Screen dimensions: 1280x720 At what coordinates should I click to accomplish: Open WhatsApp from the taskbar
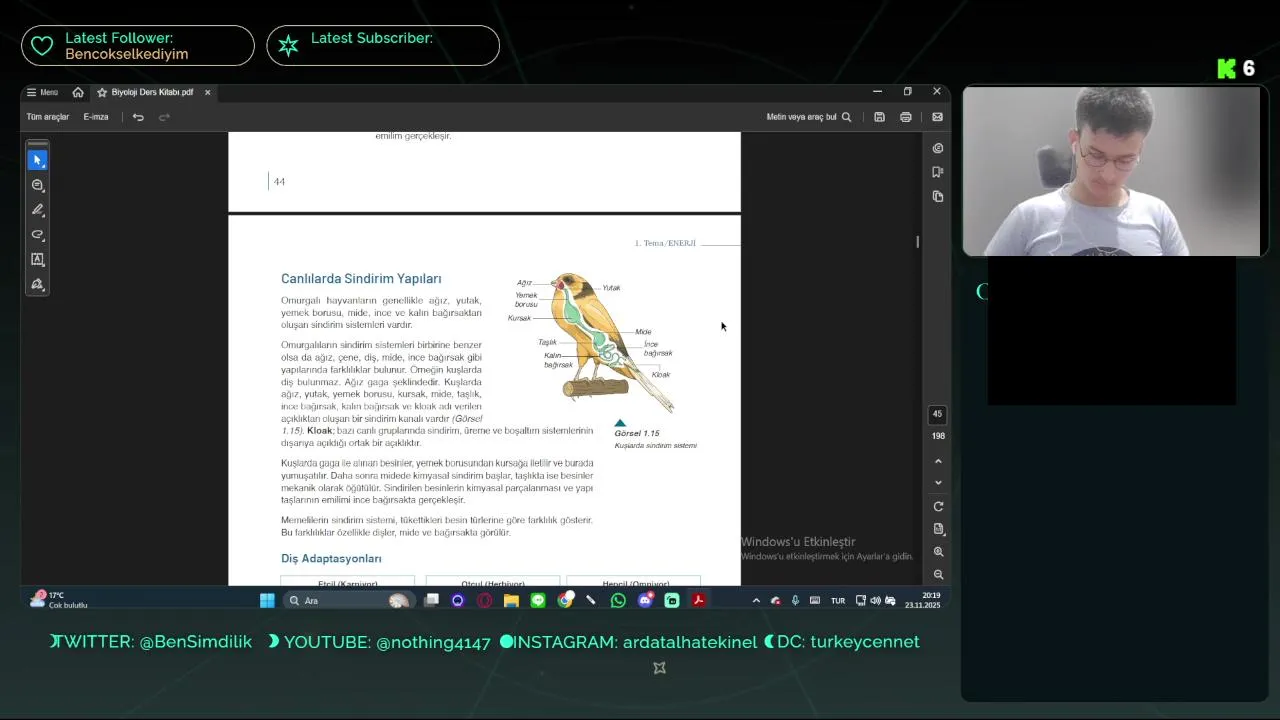(x=618, y=600)
